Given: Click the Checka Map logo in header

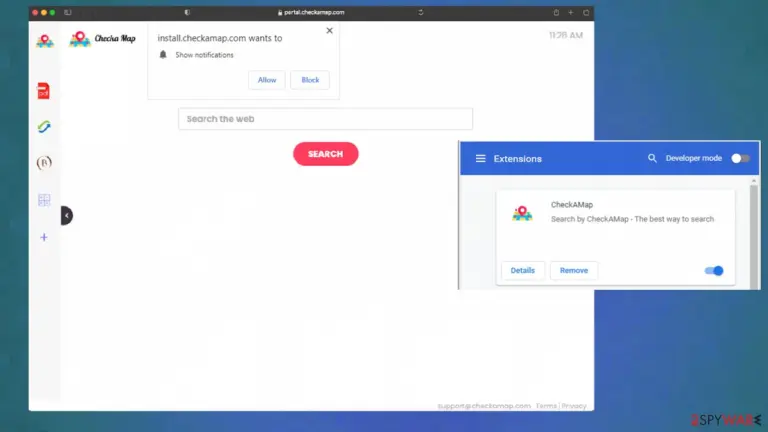Looking at the screenshot, I should click(x=102, y=39).
